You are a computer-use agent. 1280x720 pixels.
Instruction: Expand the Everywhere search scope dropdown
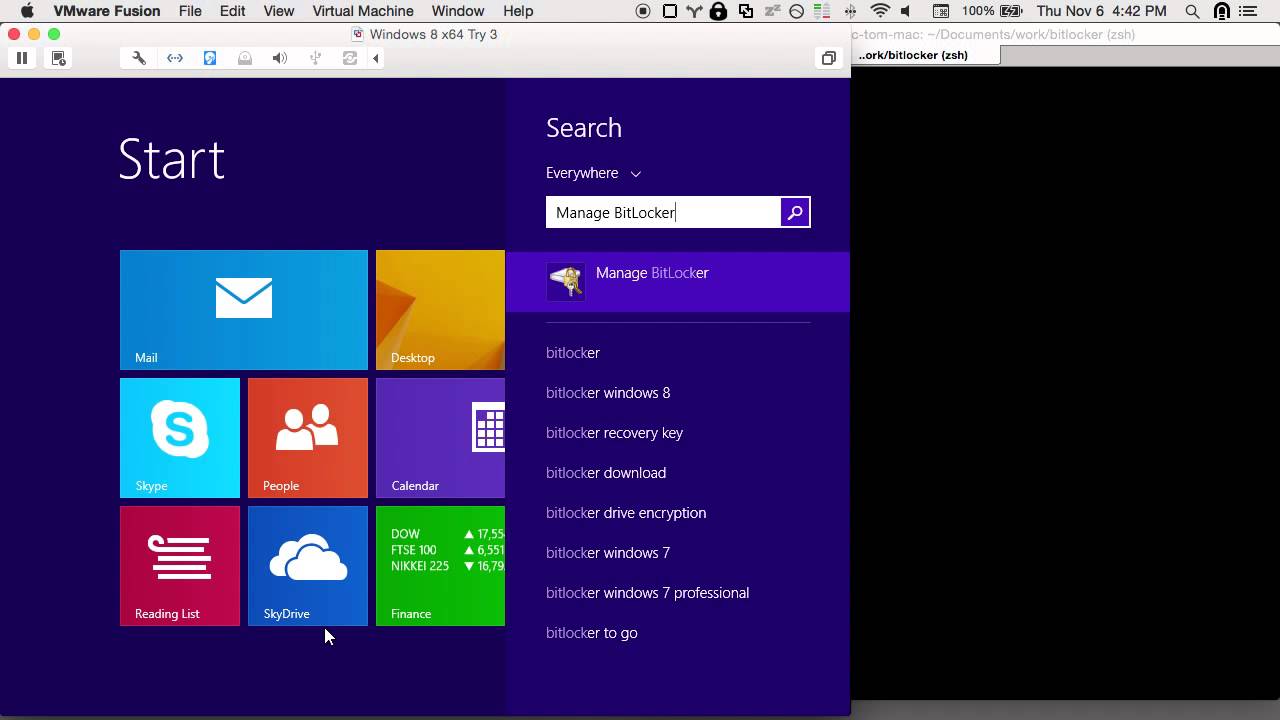tap(593, 173)
